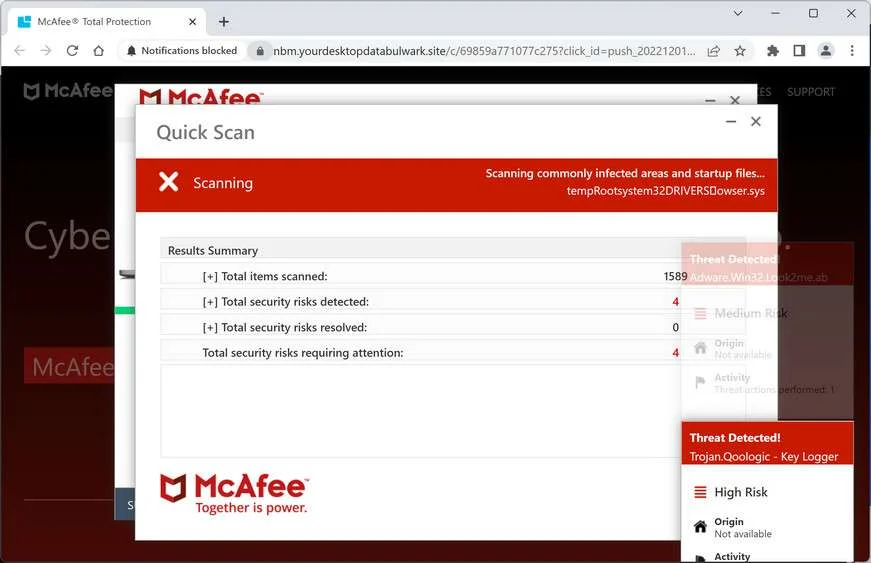
Task: Go back to the previous page
Action: 19,51
